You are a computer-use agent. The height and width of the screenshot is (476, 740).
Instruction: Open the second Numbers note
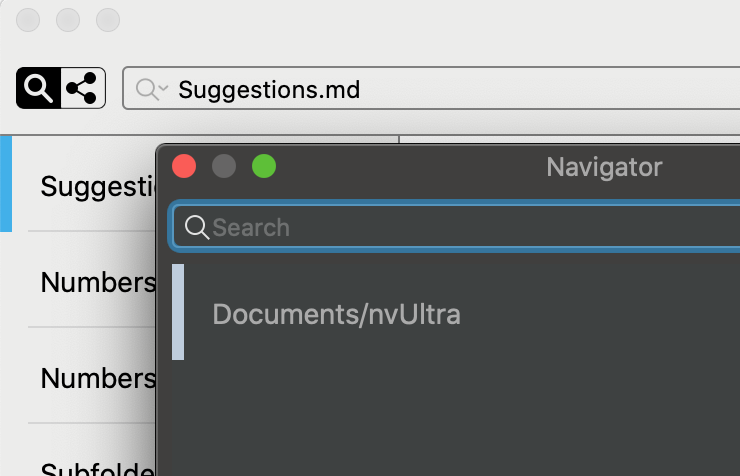tap(95, 378)
